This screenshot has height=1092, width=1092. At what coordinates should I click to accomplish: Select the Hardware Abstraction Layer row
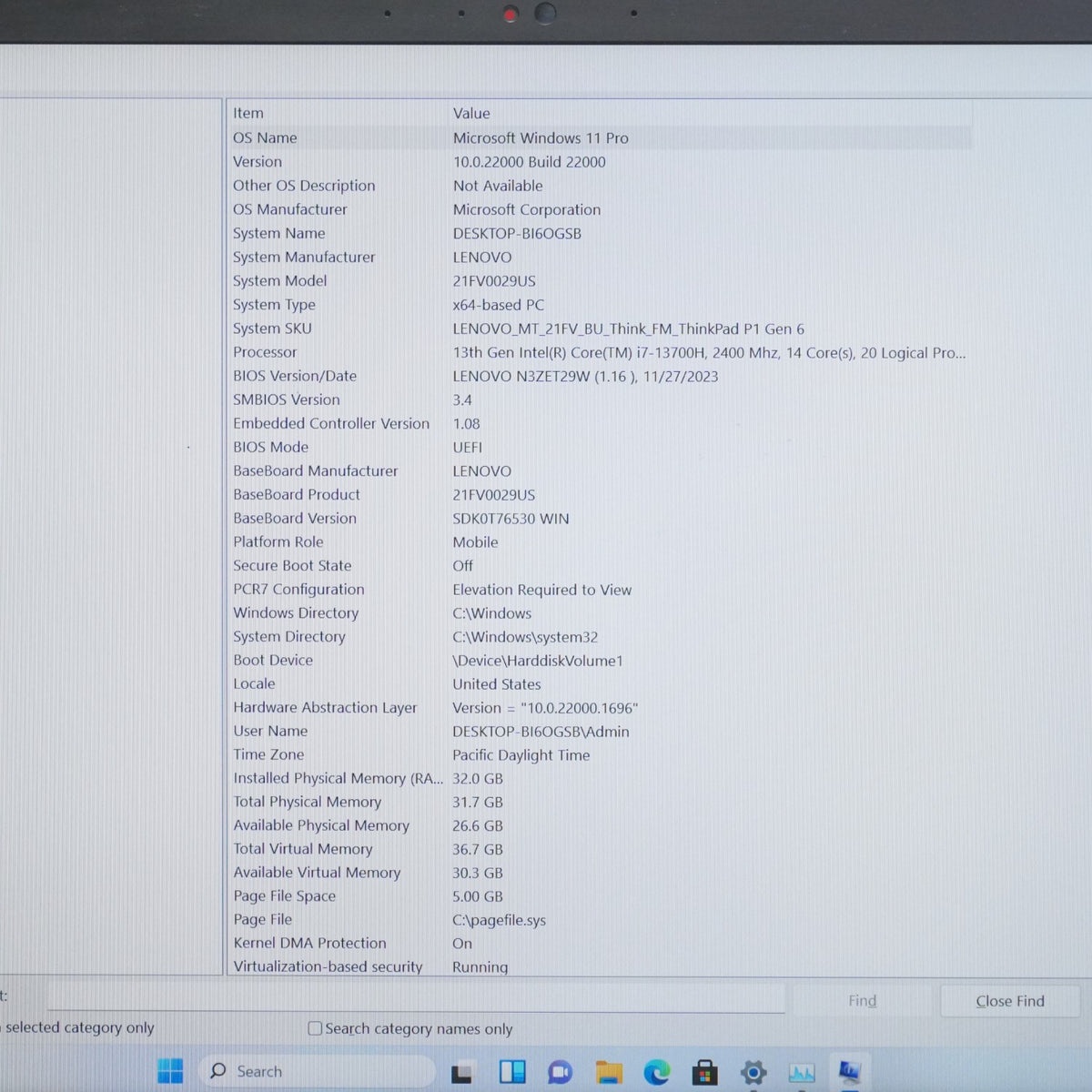click(x=601, y=707)
